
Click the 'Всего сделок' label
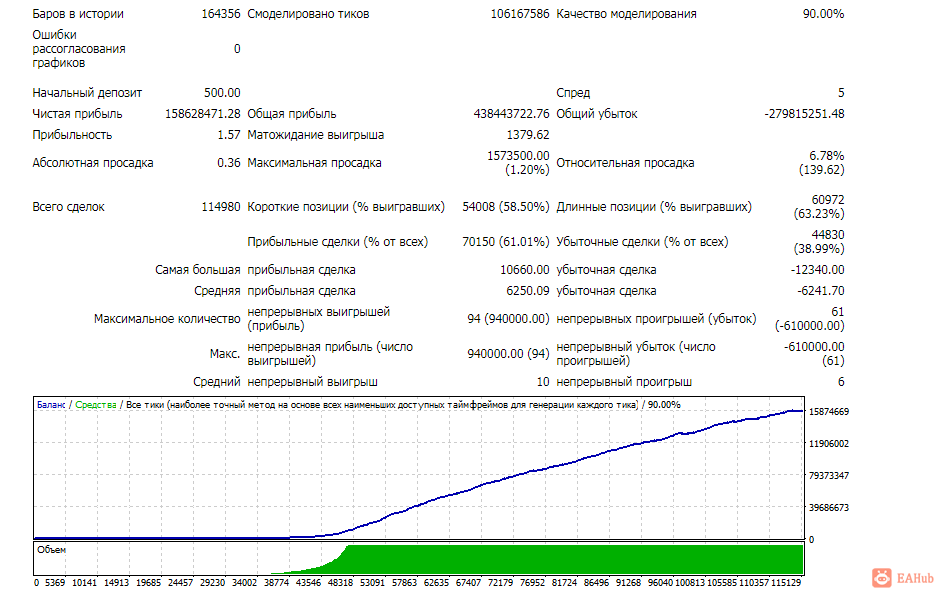point(68,207)
